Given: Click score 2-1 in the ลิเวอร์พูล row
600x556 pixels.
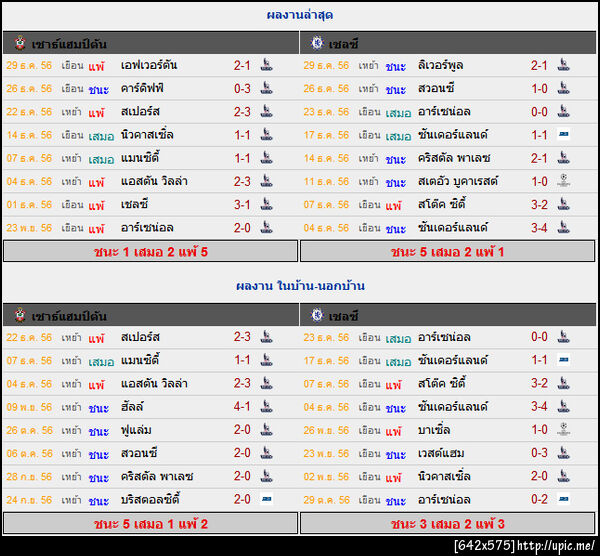Looking at the screenshot, I should pos(539,65).
